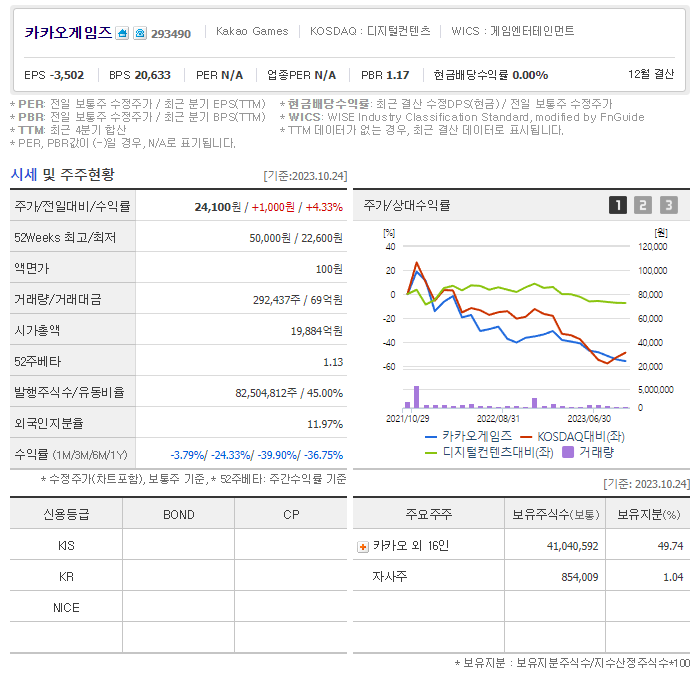The width and height of the screenshot is (695, 673).
Task: Expand the 카카오 외 16인 shareholder row
Action: point(363,547)
